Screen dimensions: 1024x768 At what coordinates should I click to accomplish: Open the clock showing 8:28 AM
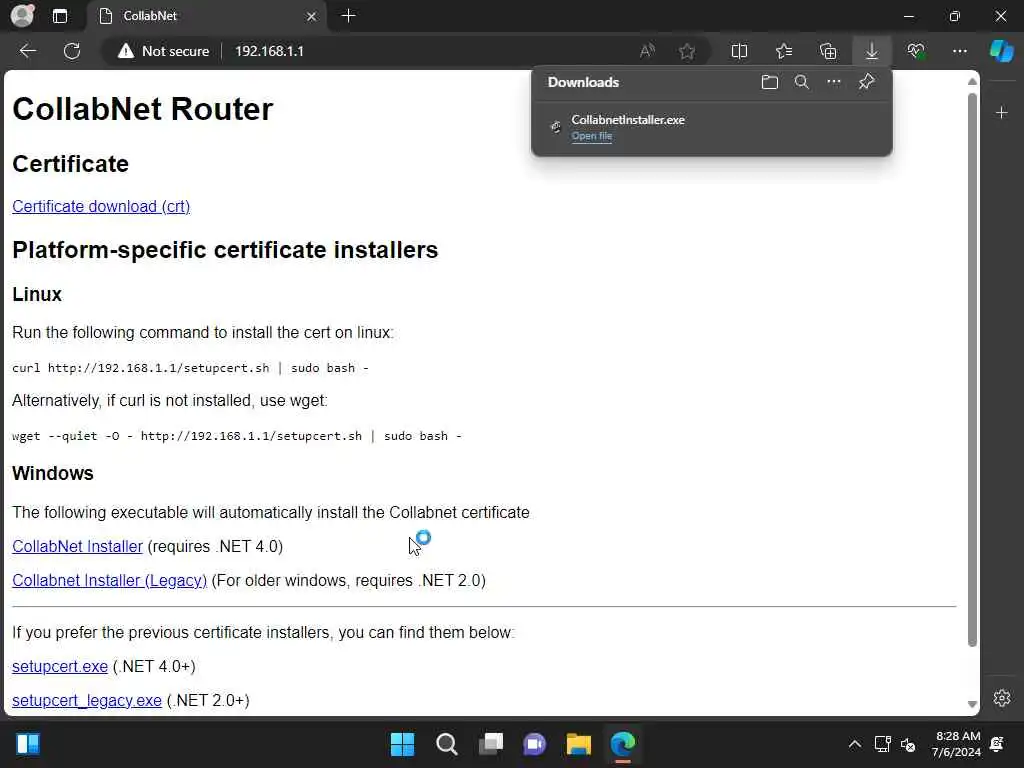(x=957, y=744)
